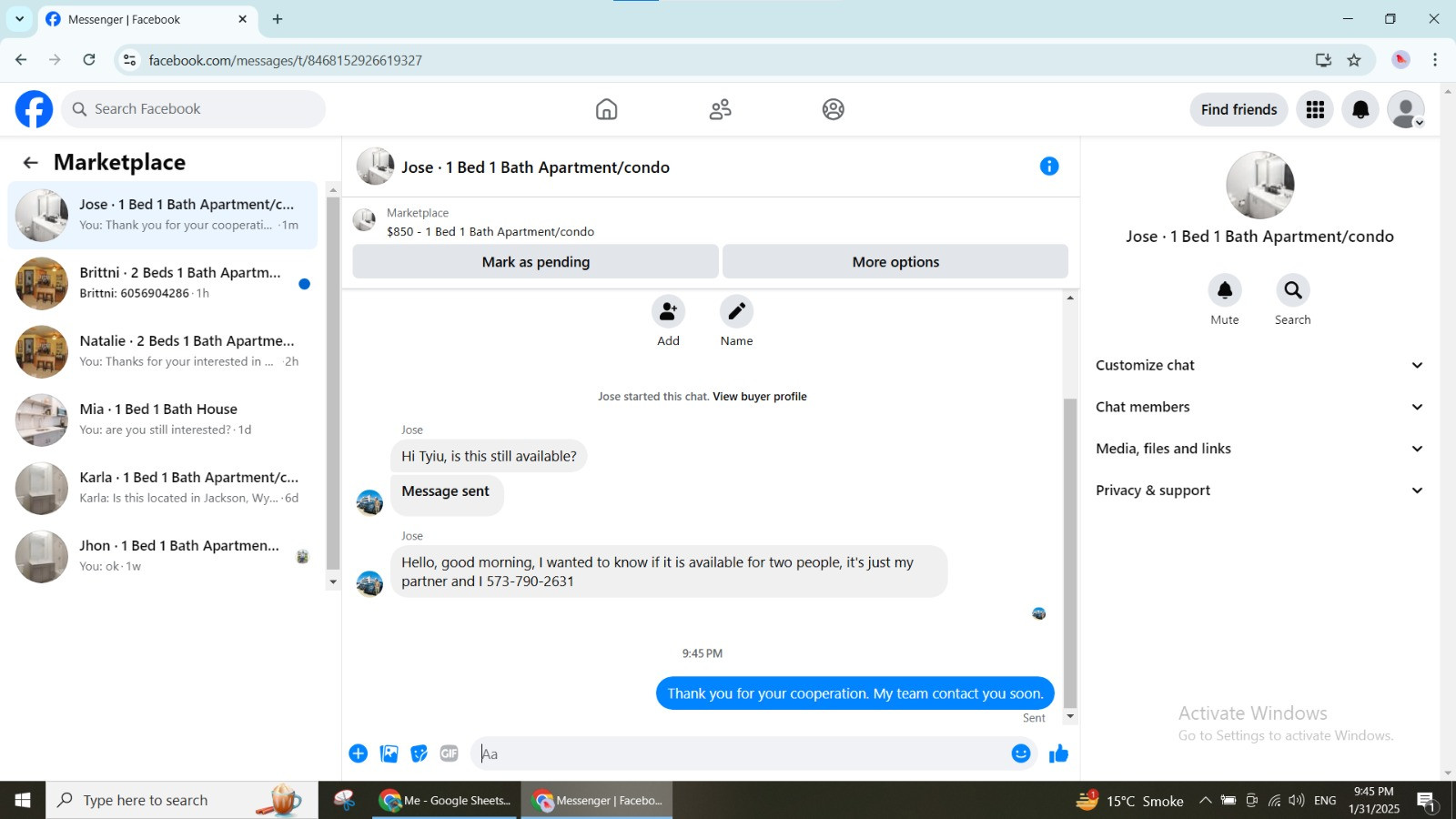Click the "Thank you for your cooperation" message
1456x819 pixels.
point(855,693)
